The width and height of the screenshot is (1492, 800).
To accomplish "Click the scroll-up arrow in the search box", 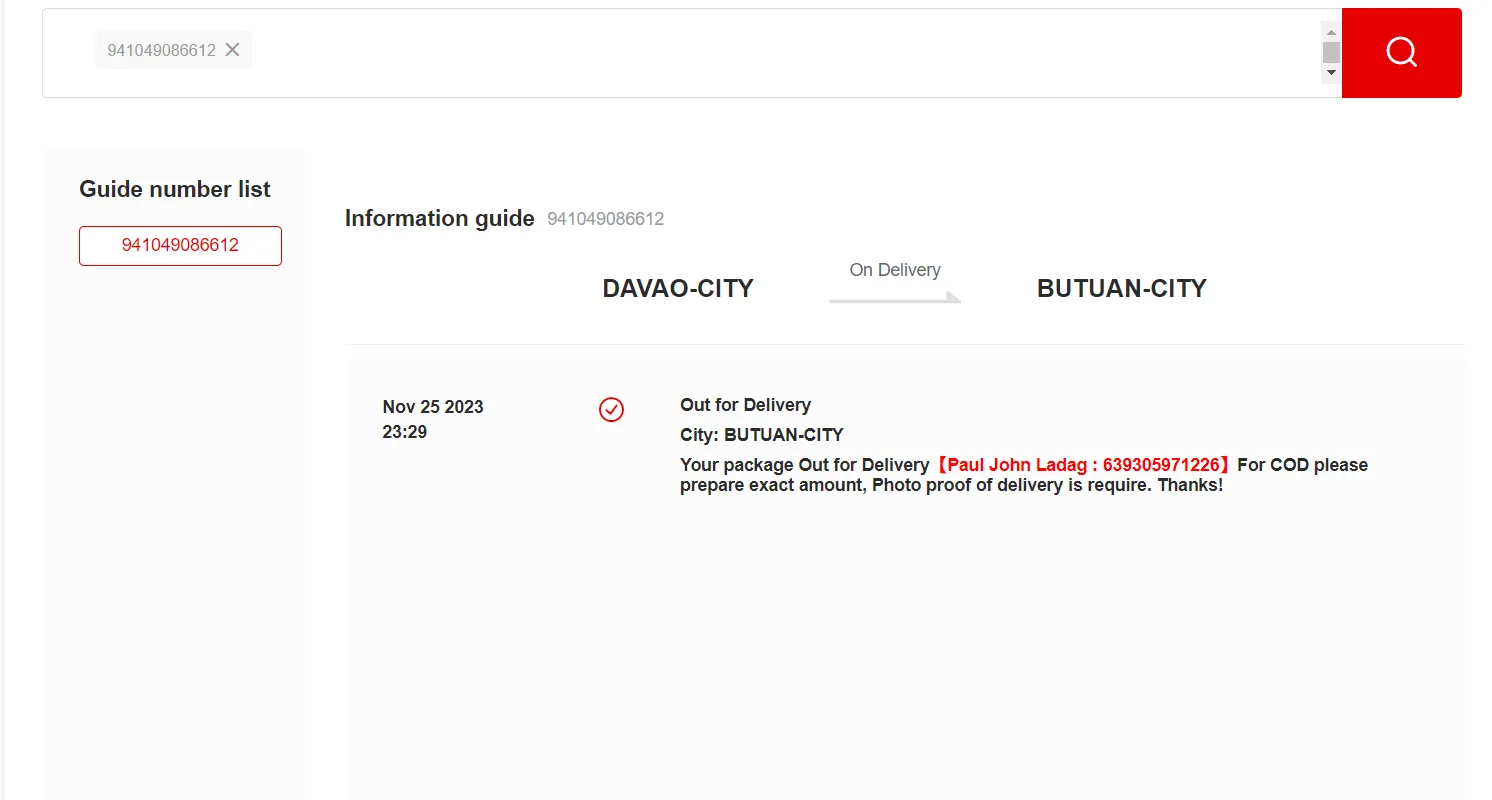I will tap(1331, 32).
